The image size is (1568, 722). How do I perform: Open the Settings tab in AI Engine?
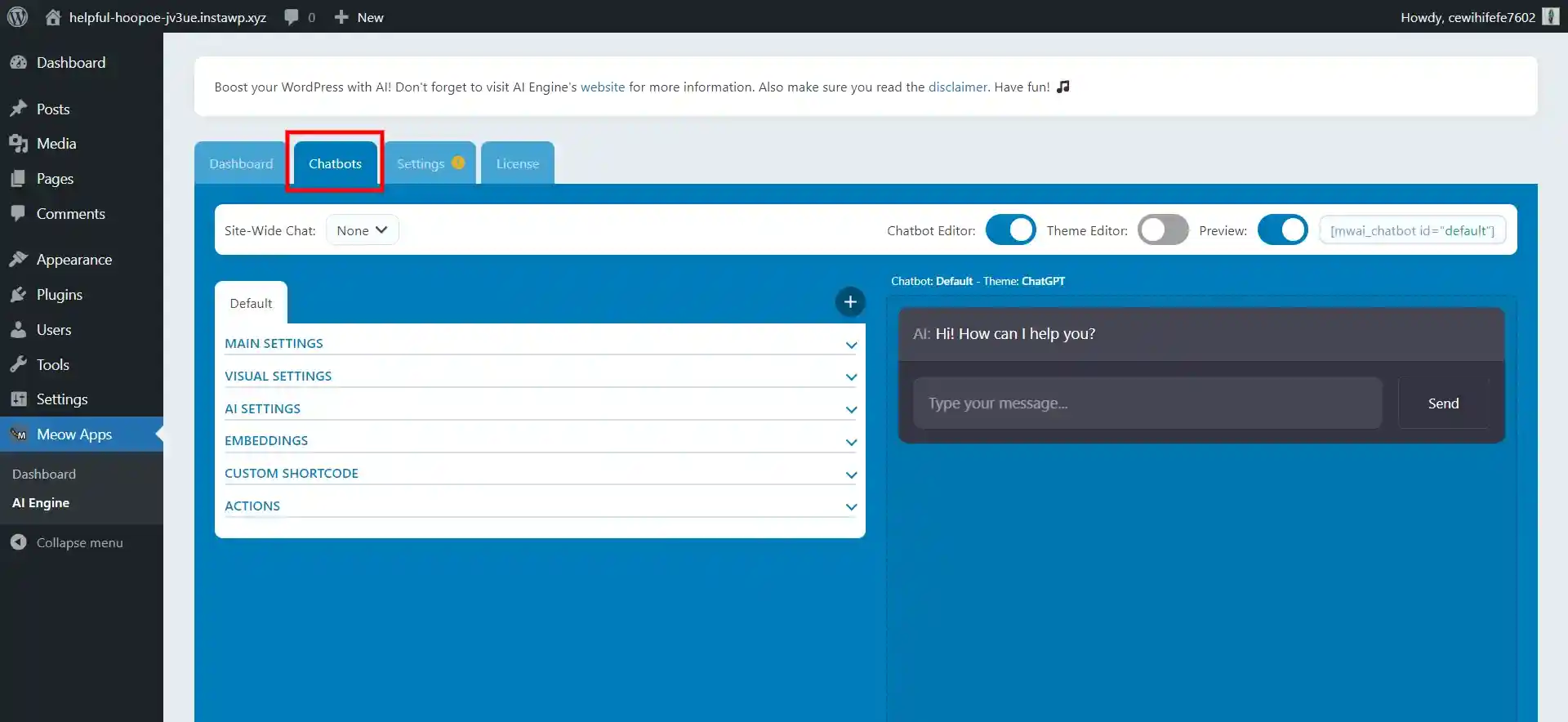pos(430,163)
